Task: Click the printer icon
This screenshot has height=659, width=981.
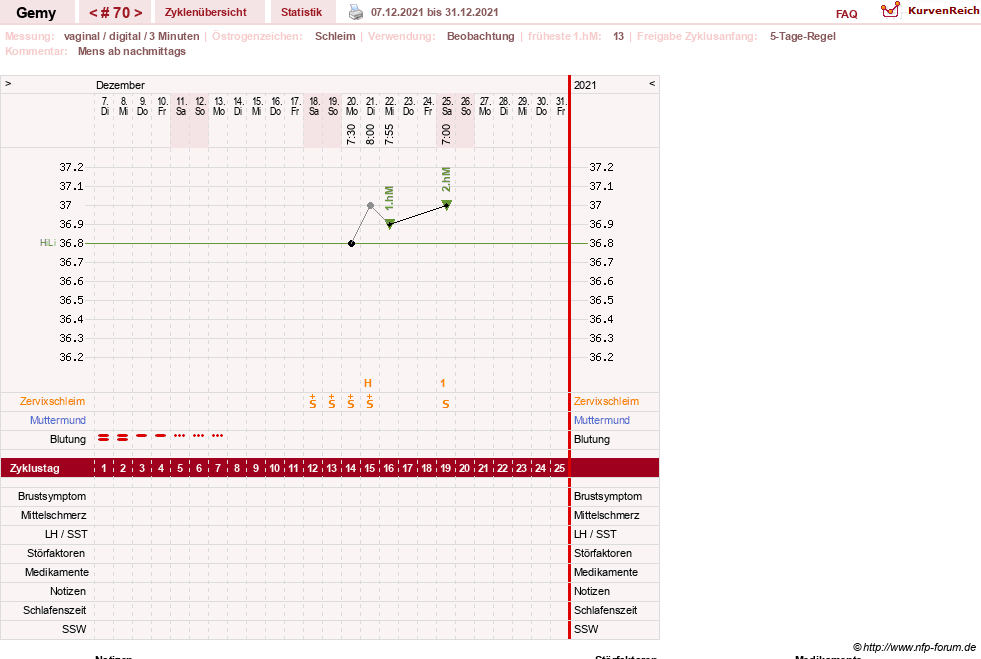Action: pos(355,12)
